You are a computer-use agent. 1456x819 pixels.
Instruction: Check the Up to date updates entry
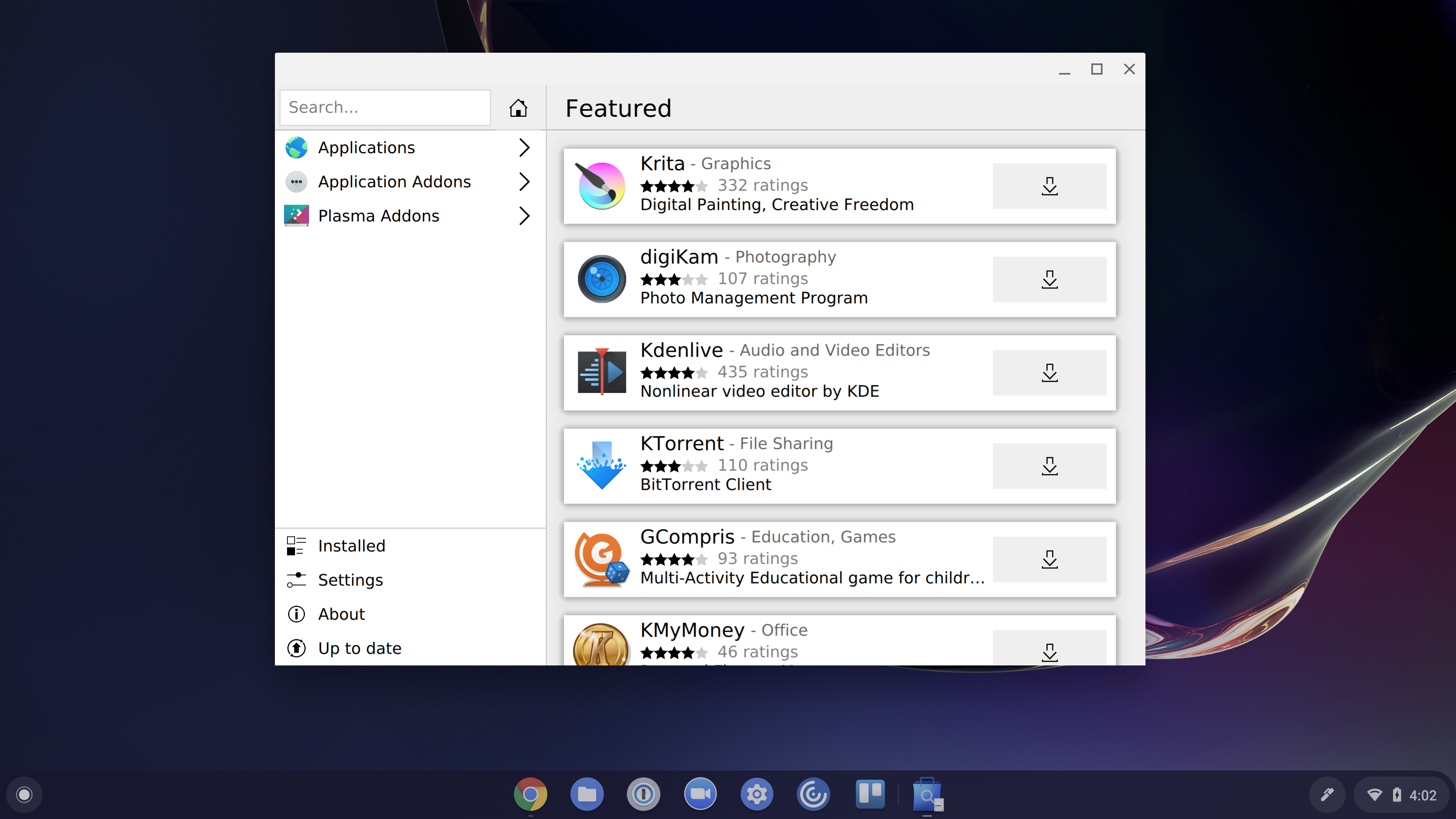[x=410, y=648]
